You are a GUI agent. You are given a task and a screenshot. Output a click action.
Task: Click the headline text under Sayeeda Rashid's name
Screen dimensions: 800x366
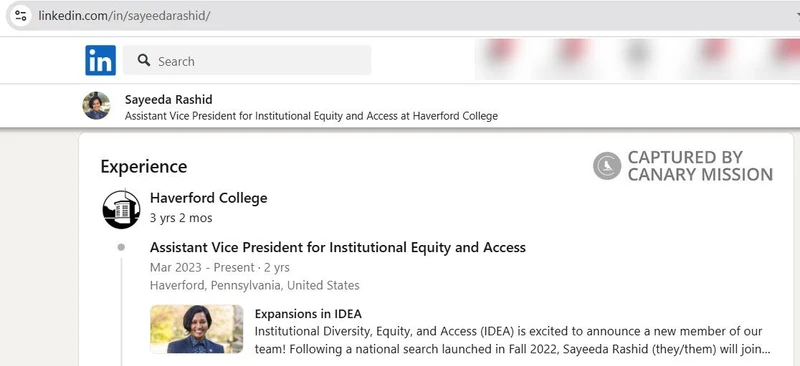coord(311,116)
